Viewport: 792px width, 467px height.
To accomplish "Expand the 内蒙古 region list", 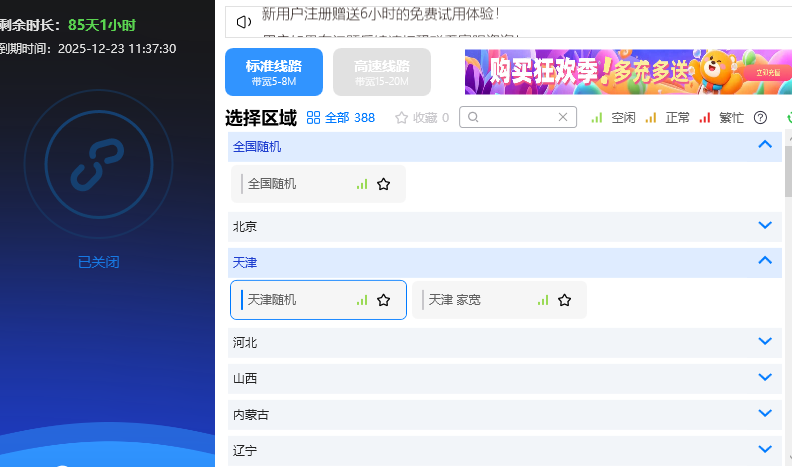I will [x=765, y=413].
